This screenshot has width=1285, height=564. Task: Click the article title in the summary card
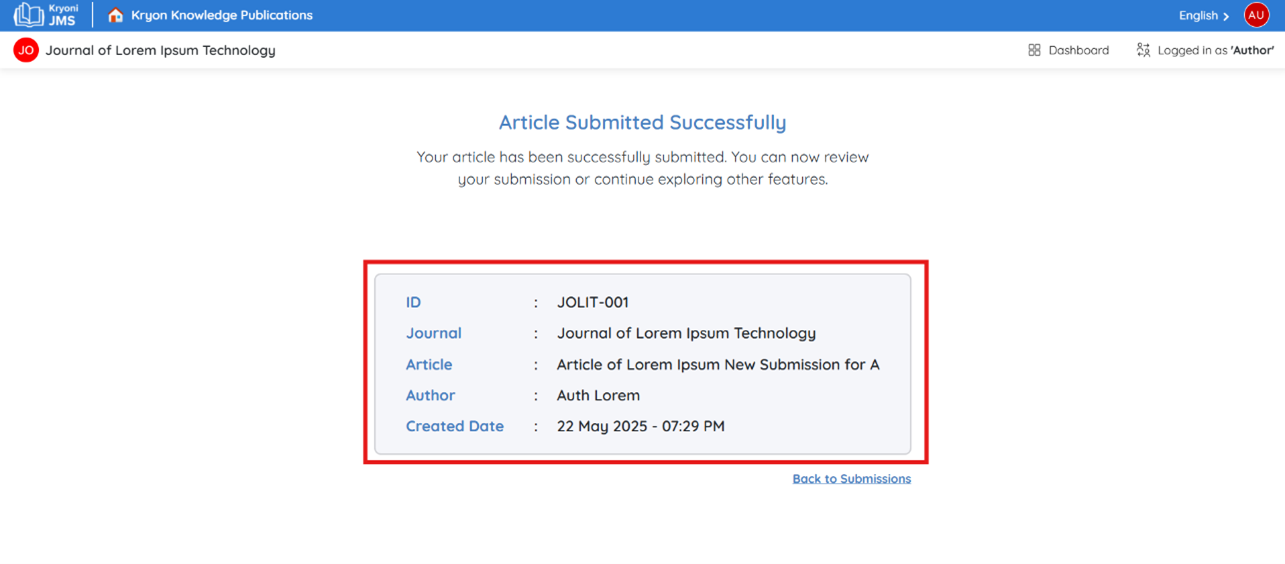[718, 364]
